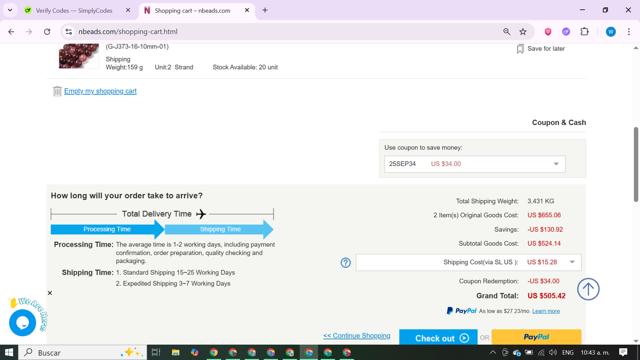This screenshot has height=360, width=640.
Task: Open a new browser tab
Action: pyautogui.click(x=265, y=10)
